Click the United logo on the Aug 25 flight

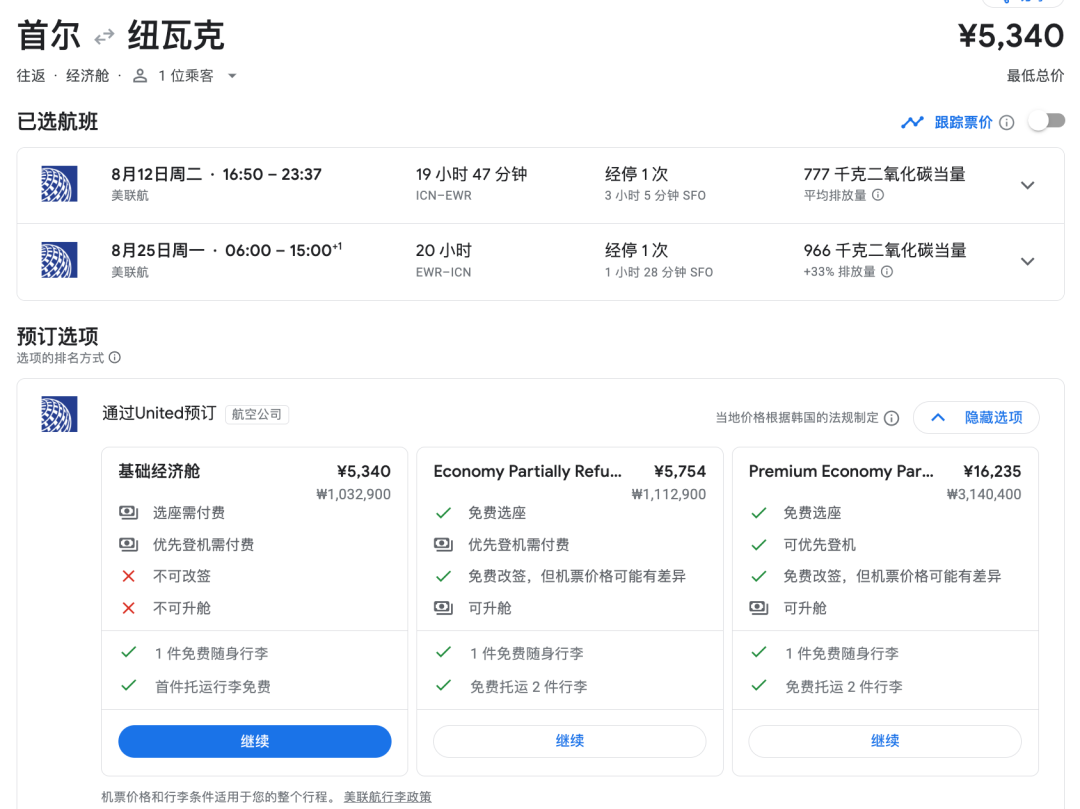(59, 261)
